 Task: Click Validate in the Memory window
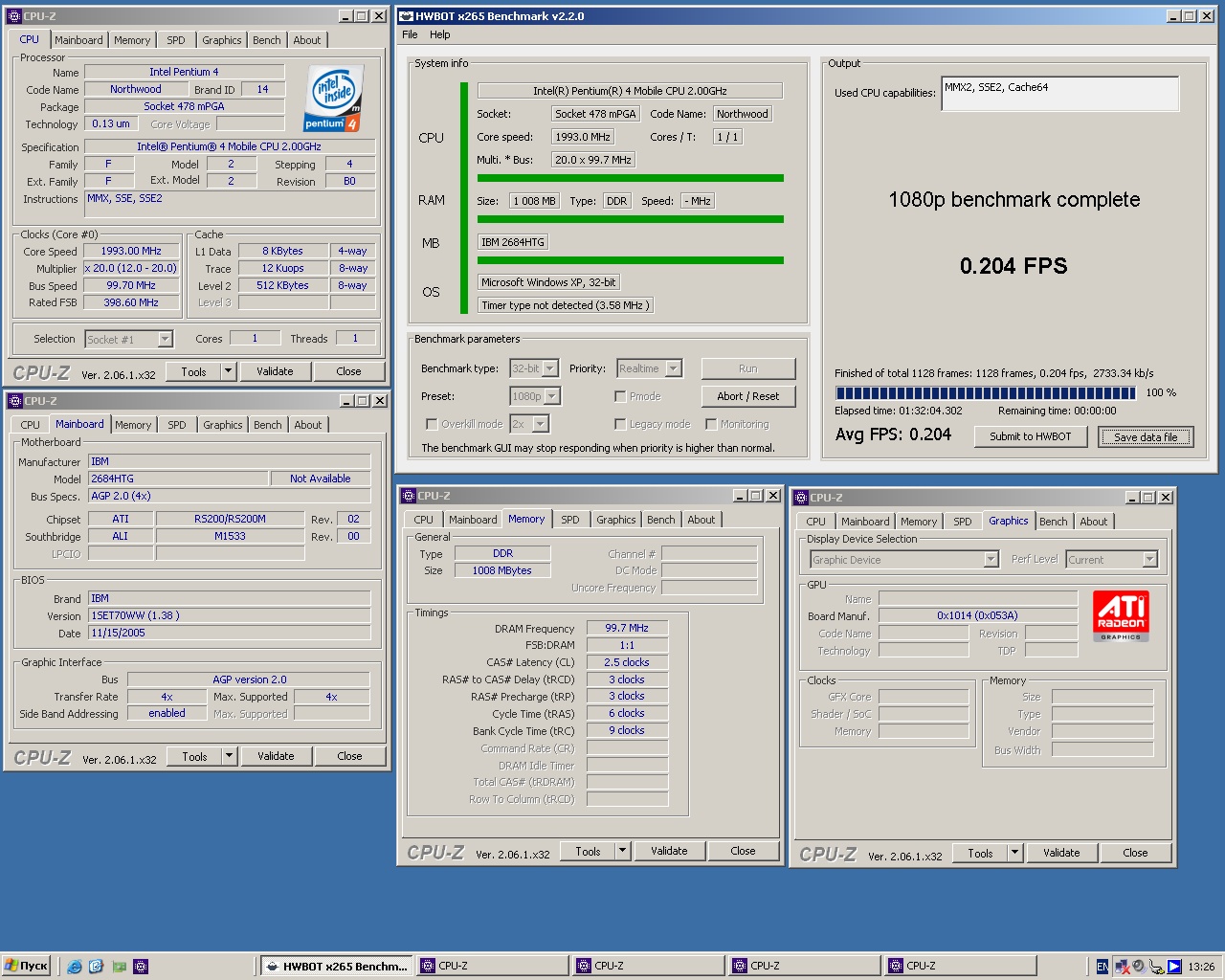click(x=669, y=851)
